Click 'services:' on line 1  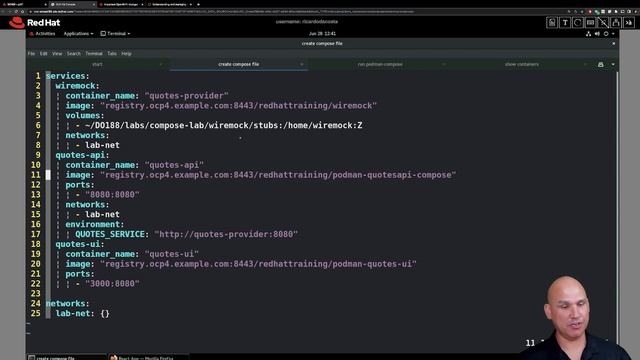(67, 76)
